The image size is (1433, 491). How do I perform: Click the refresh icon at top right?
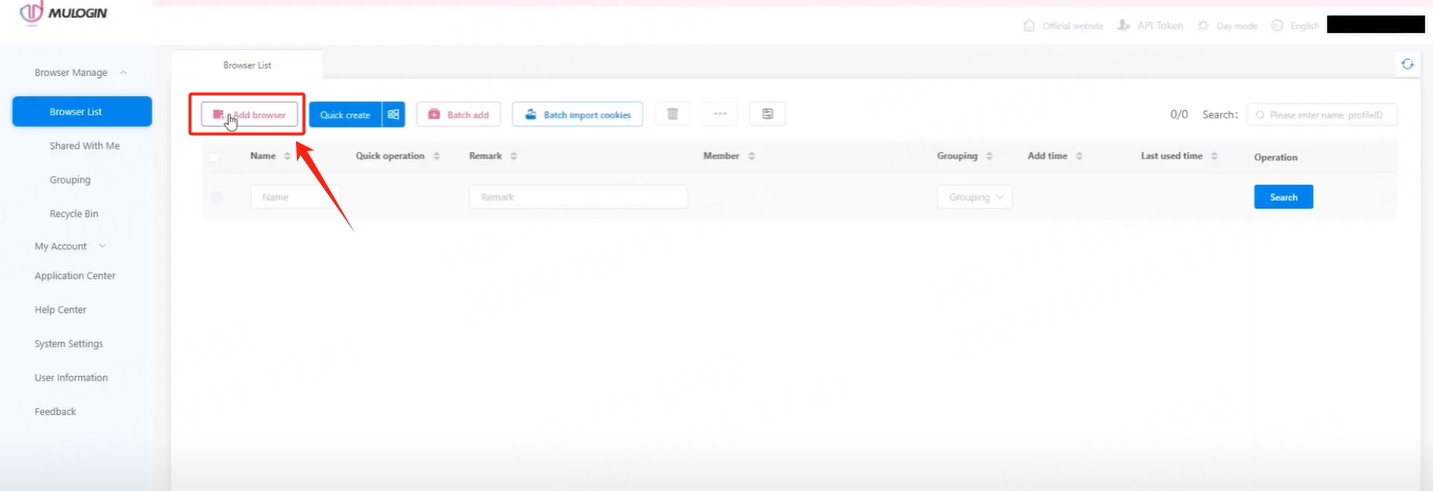(x=1407, y=64)
